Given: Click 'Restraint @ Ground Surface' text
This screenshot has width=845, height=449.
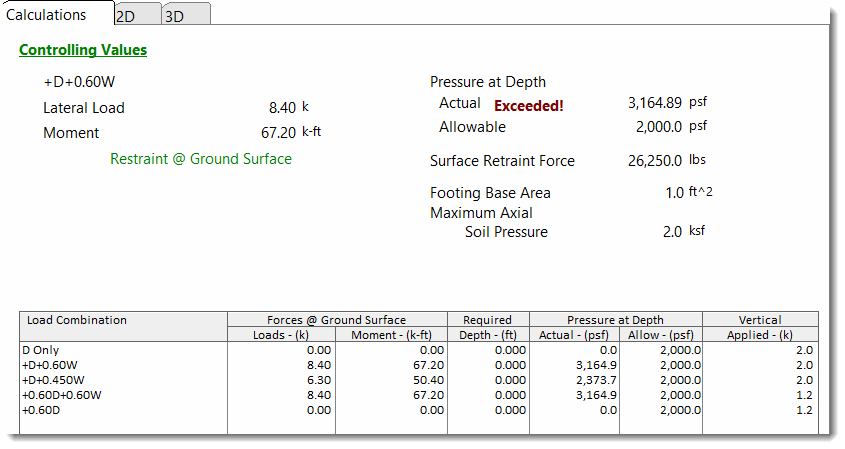Looking at the screenshot, I should pyautogui.click(x=201, y=159).
